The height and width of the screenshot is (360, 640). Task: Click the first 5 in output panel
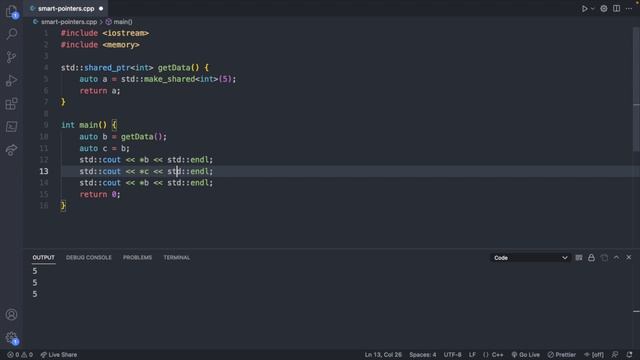(x=35, y=271)
